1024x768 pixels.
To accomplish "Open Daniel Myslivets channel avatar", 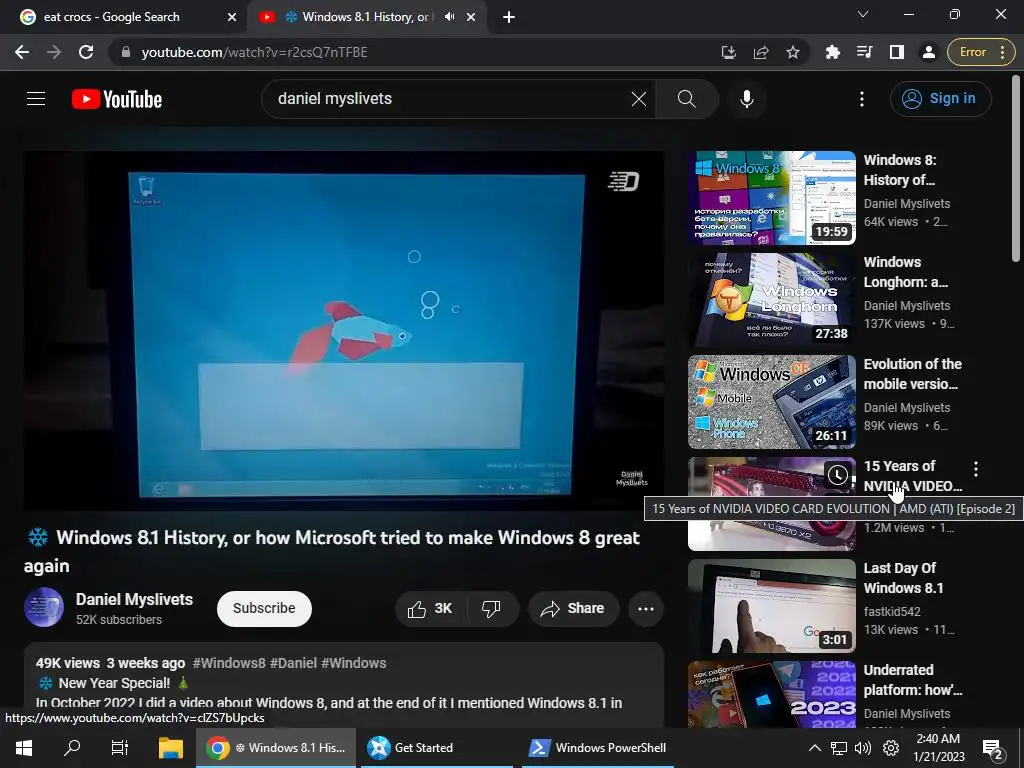I will tap(44, 607).
